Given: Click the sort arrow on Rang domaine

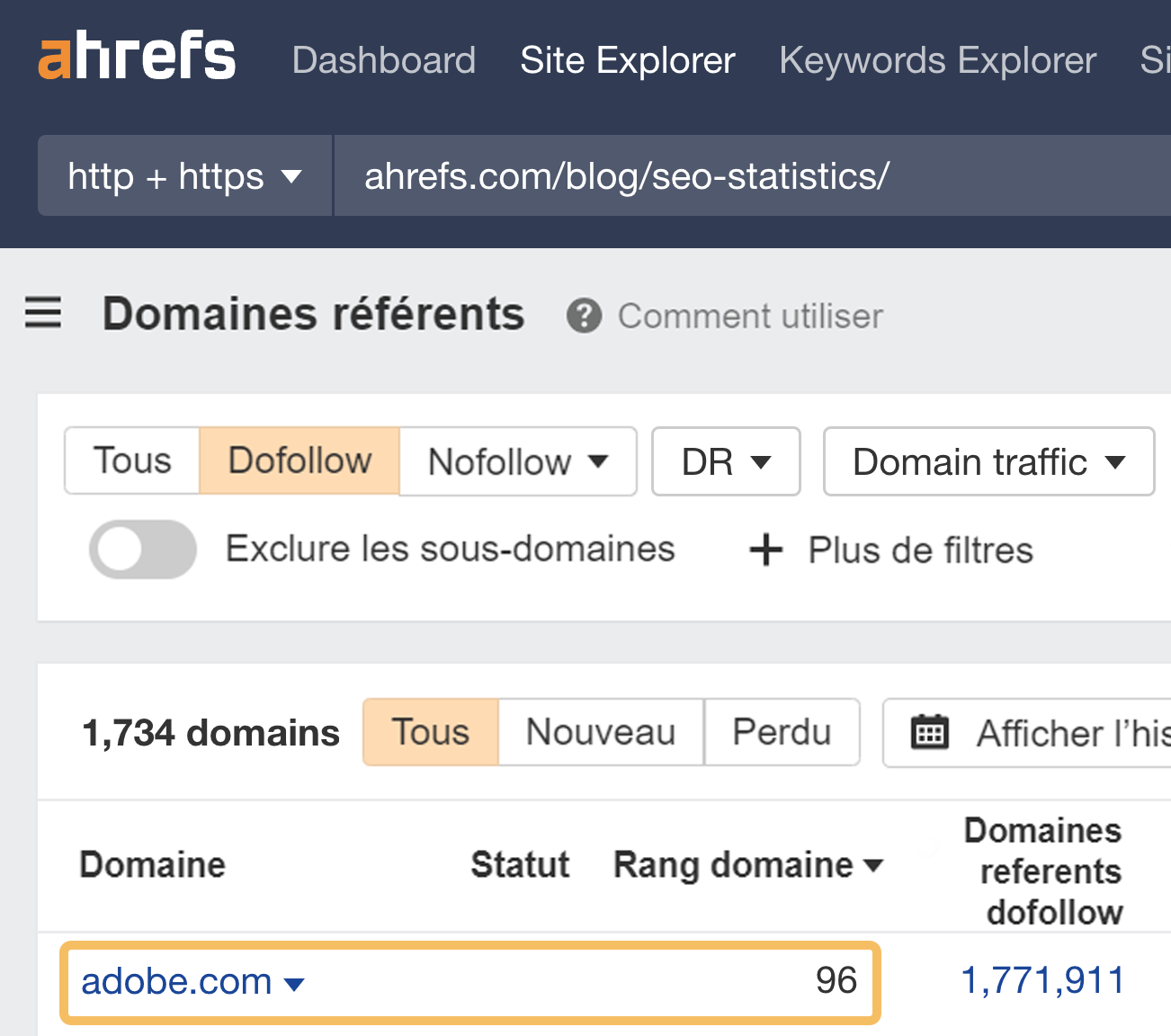Looking at the screenshot, I should (872, 866).
